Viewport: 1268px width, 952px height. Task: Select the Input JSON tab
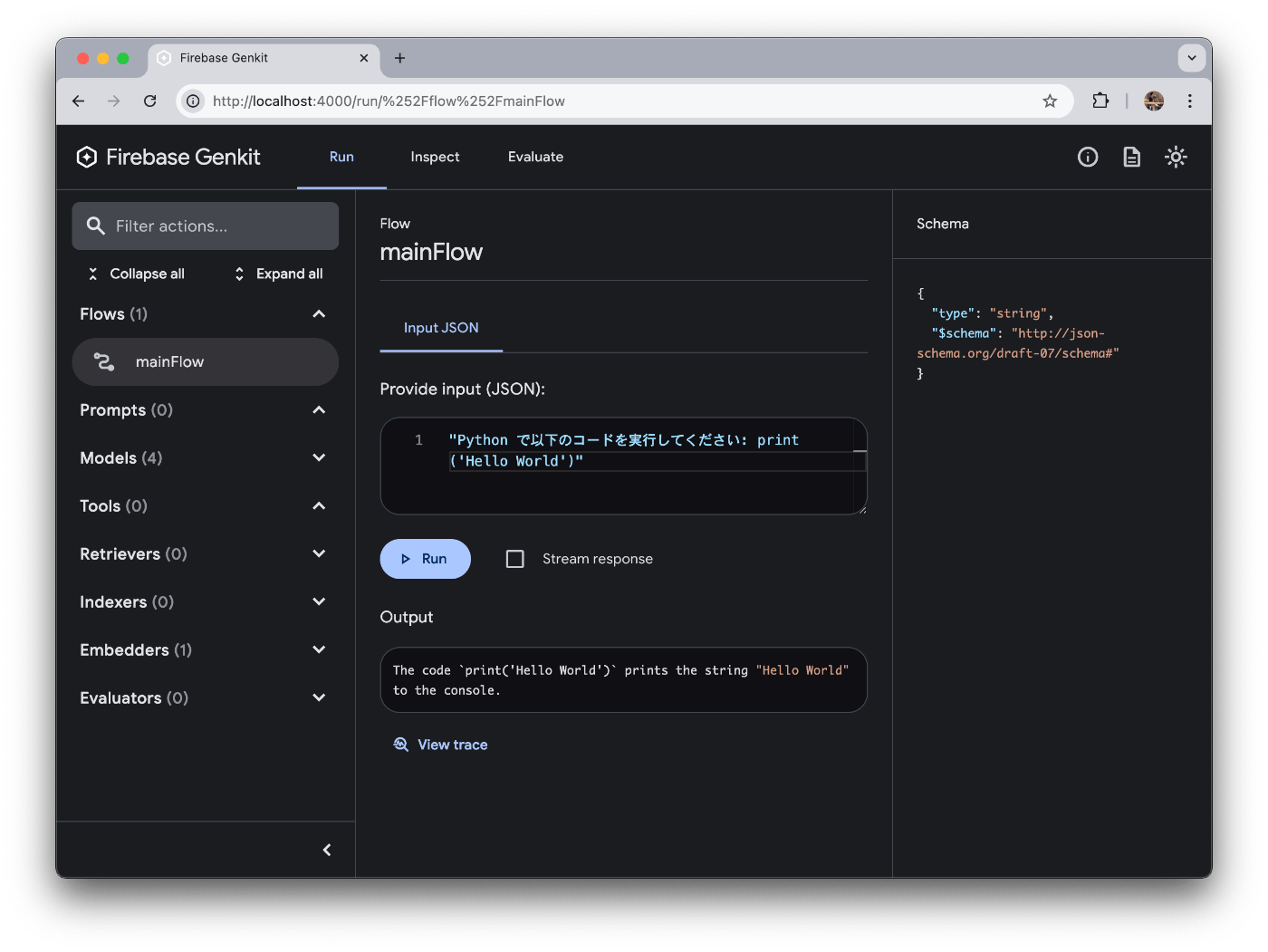(x=441, y=328)
